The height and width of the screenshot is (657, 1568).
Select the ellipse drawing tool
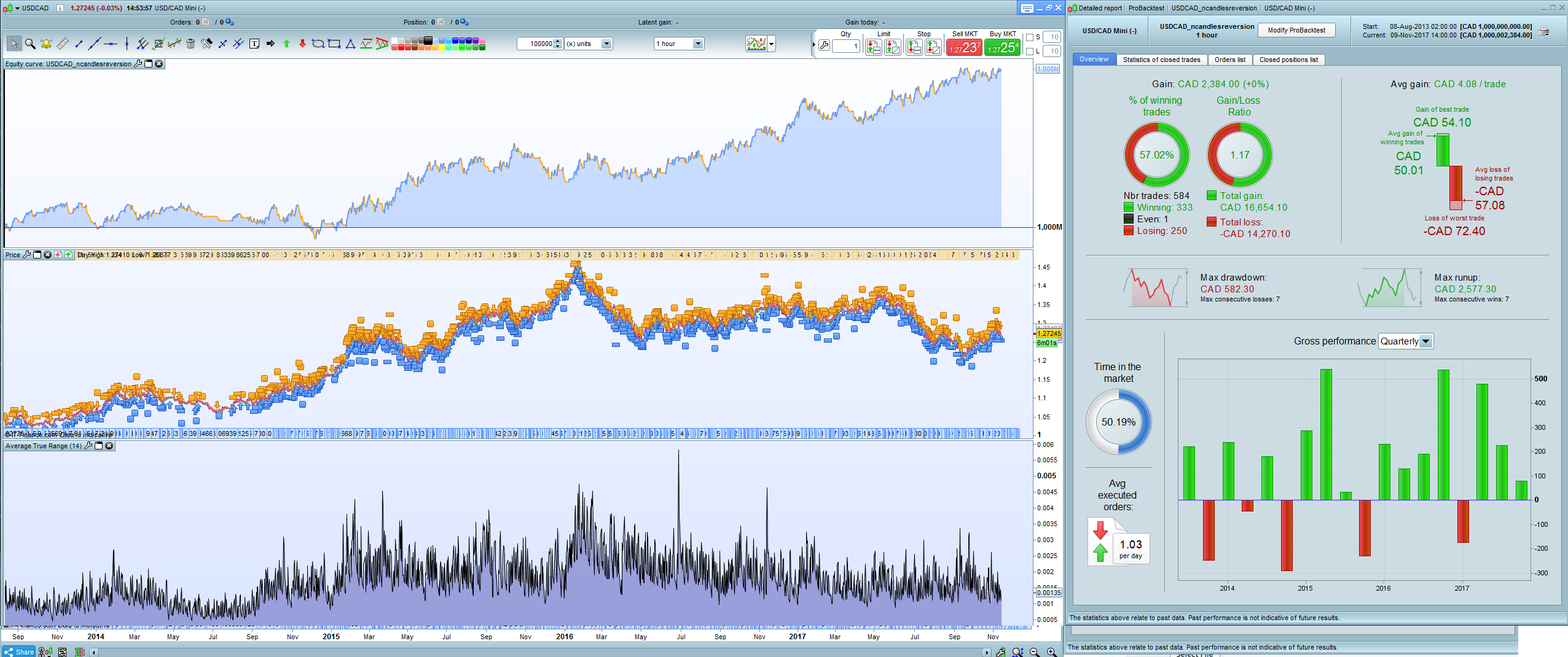pyautogui.click(x=318, y=44)
